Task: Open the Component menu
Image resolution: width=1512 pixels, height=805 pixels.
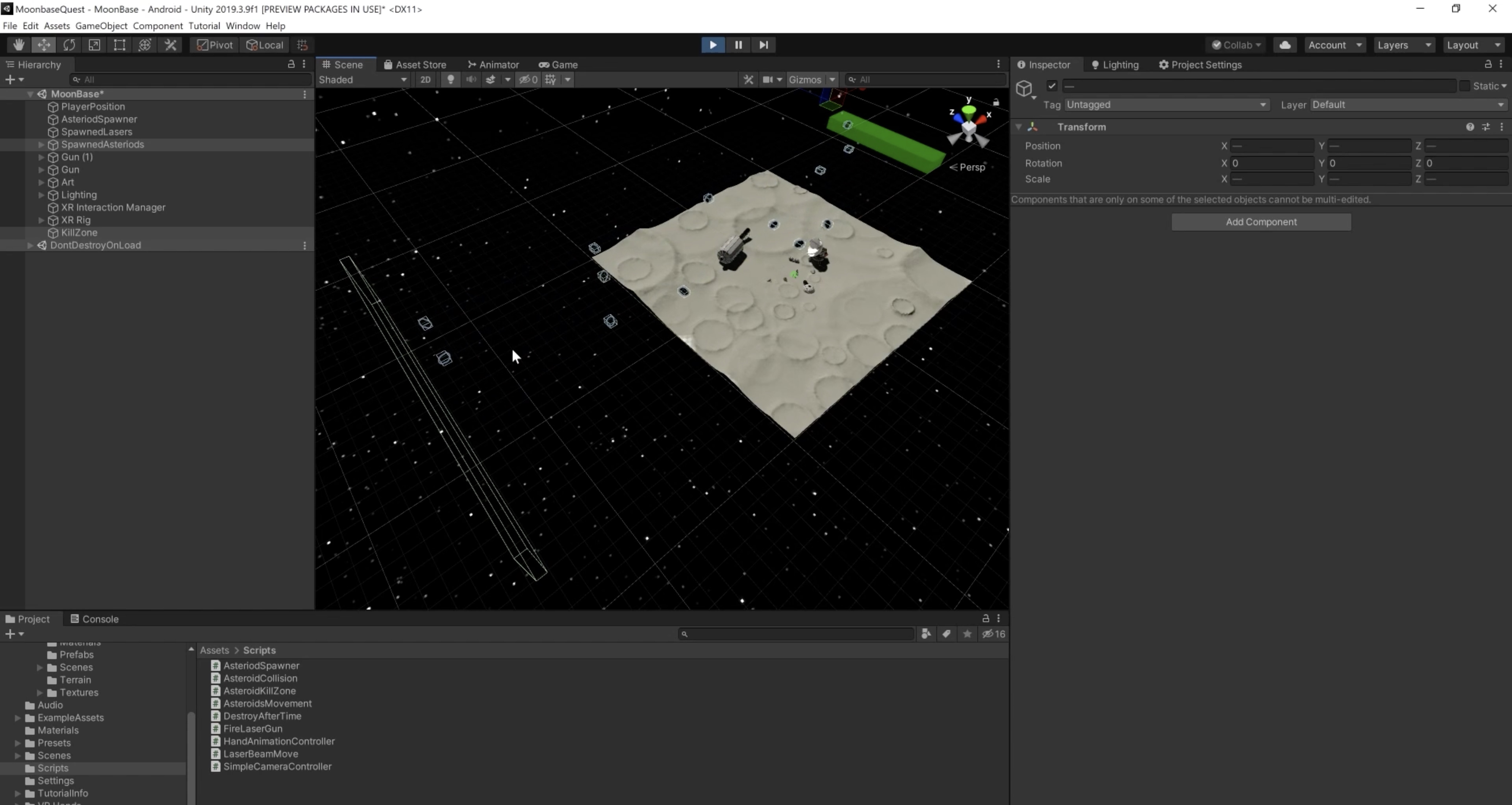Action: tap(158, 26)
